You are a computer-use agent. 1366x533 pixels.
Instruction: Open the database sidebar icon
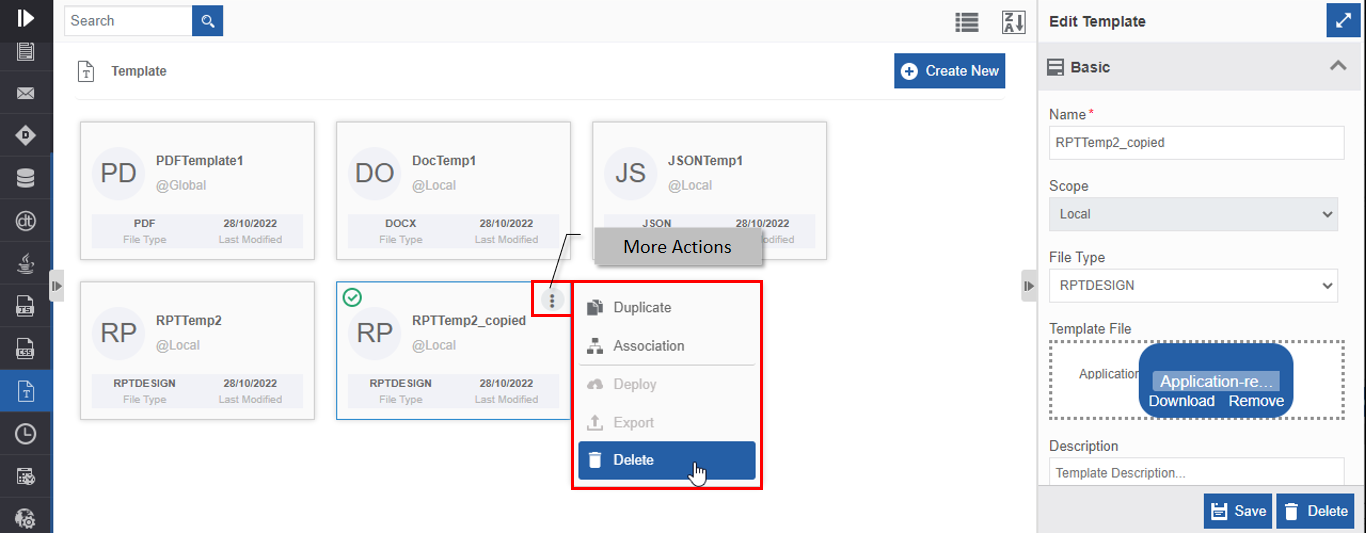pyautogui.click(x=26, y=178)
